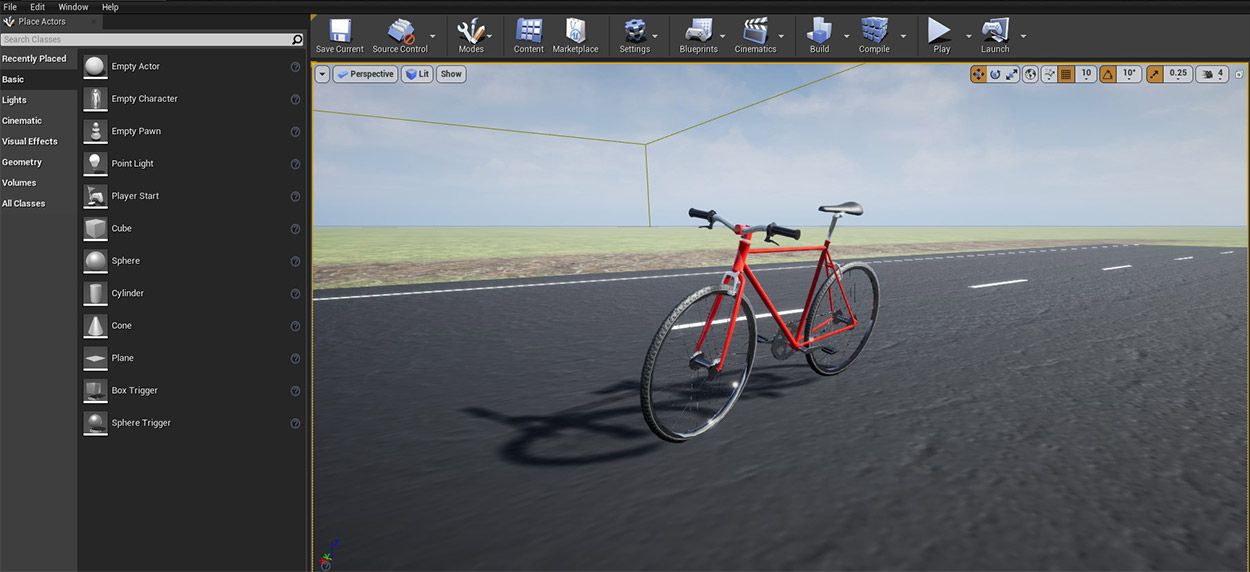The image size is (1250, 572).
Task: Select the Visual Effects category tab
Action: coord(30,142)
